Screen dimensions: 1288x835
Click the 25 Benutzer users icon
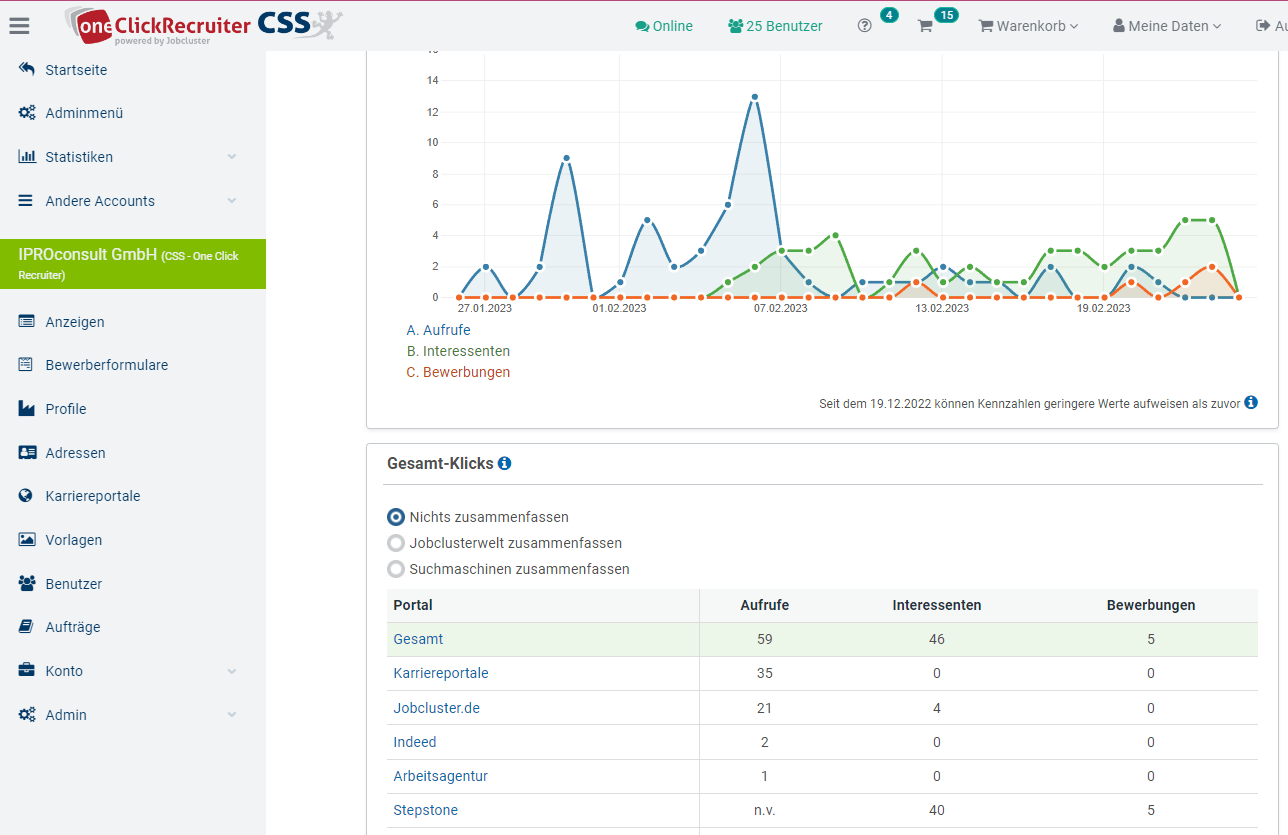pos(735,26)
